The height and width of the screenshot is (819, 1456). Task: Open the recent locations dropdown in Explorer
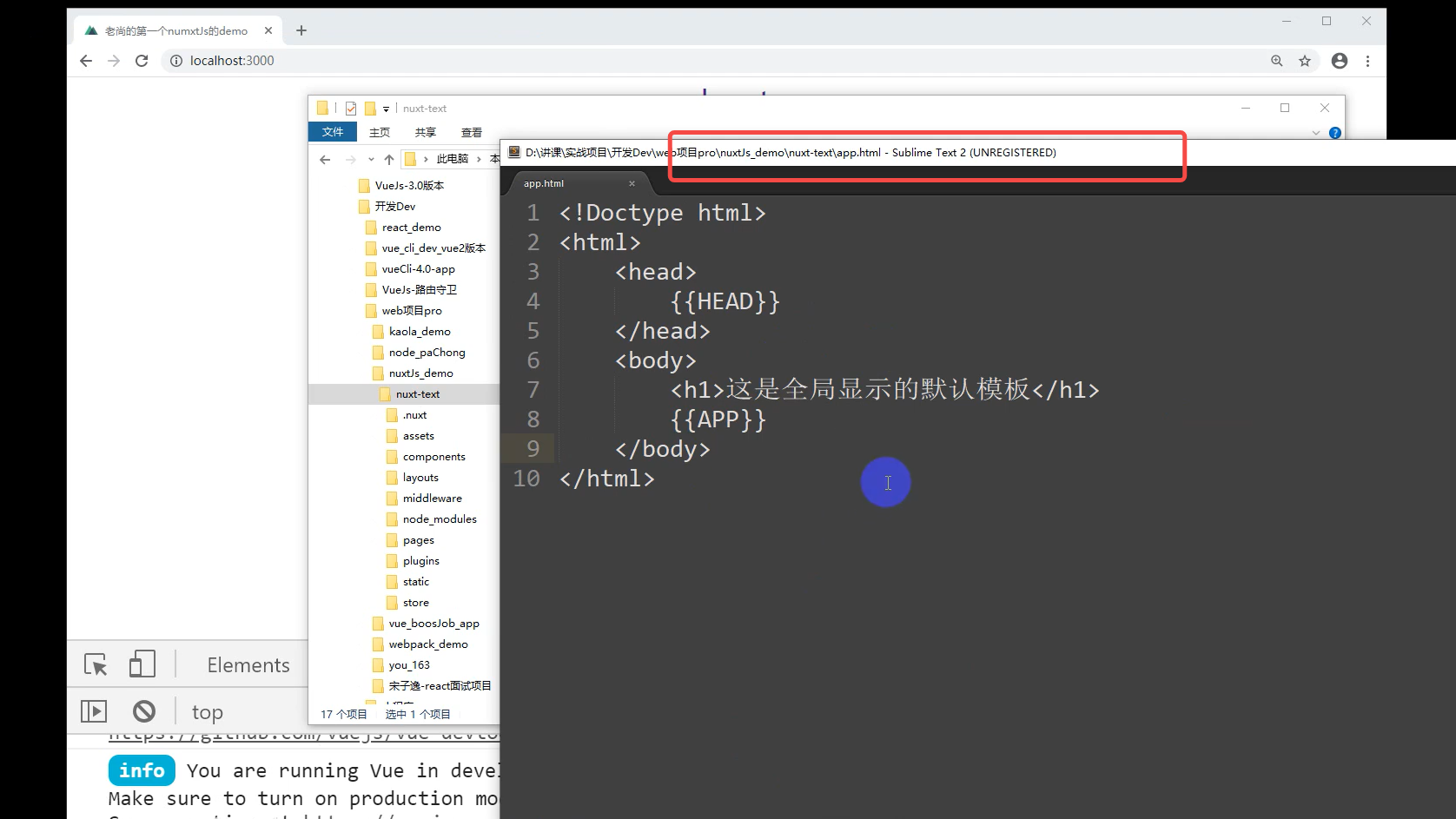click(x=371, y=159)
